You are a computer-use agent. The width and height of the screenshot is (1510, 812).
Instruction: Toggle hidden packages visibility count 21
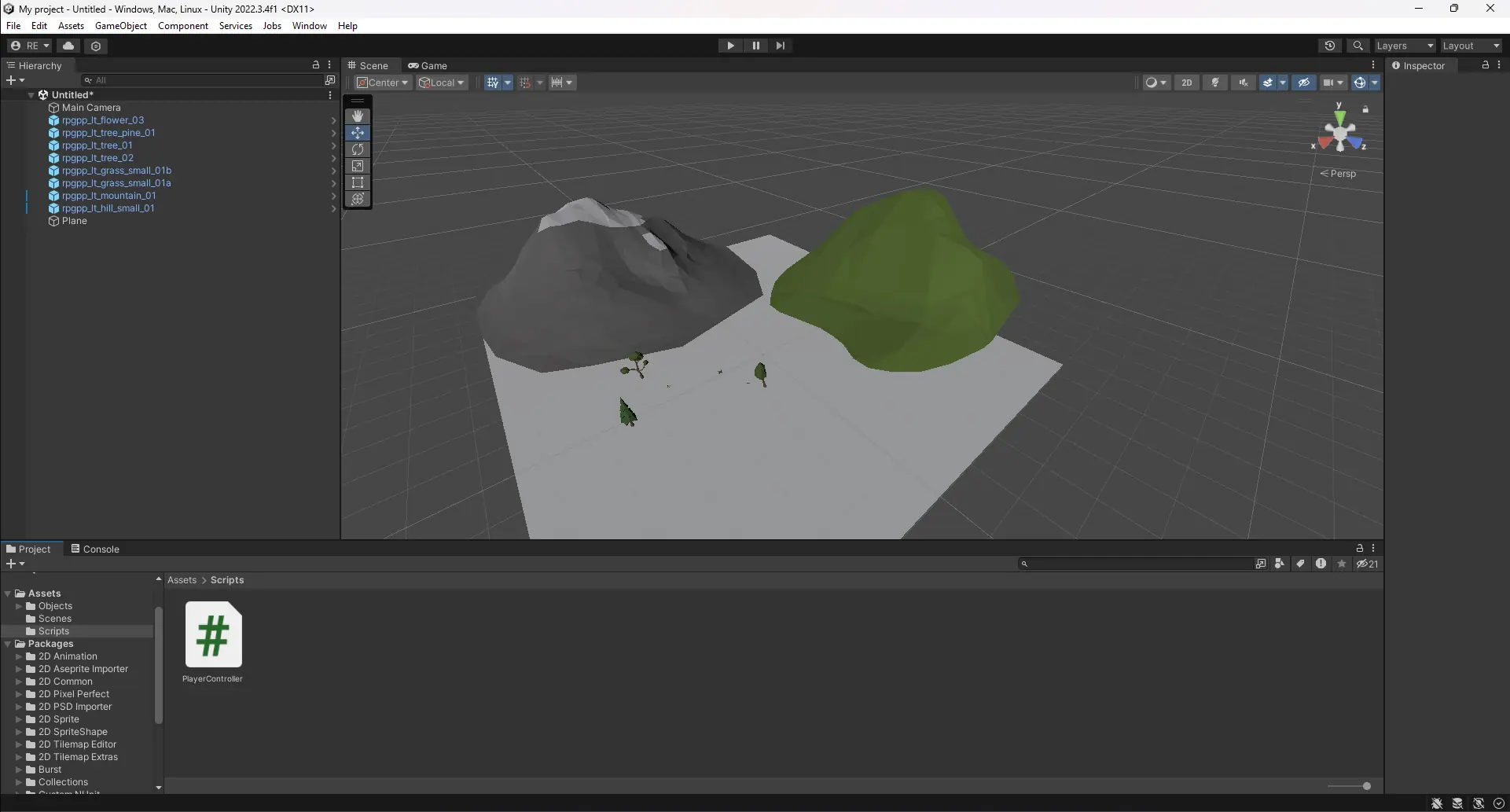click(1368, 564)
